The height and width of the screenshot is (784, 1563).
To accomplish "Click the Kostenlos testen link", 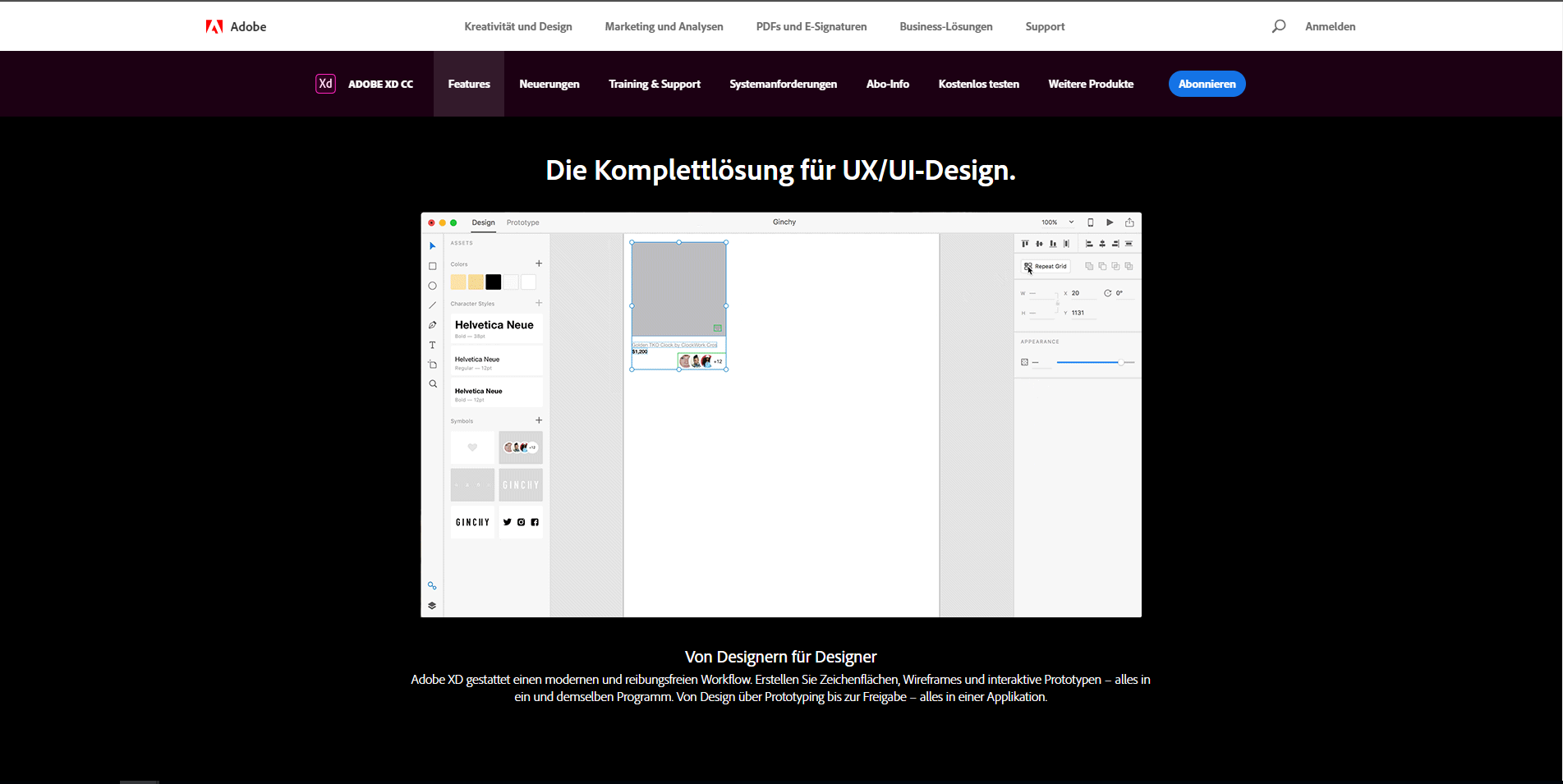I will pos(979,84).
